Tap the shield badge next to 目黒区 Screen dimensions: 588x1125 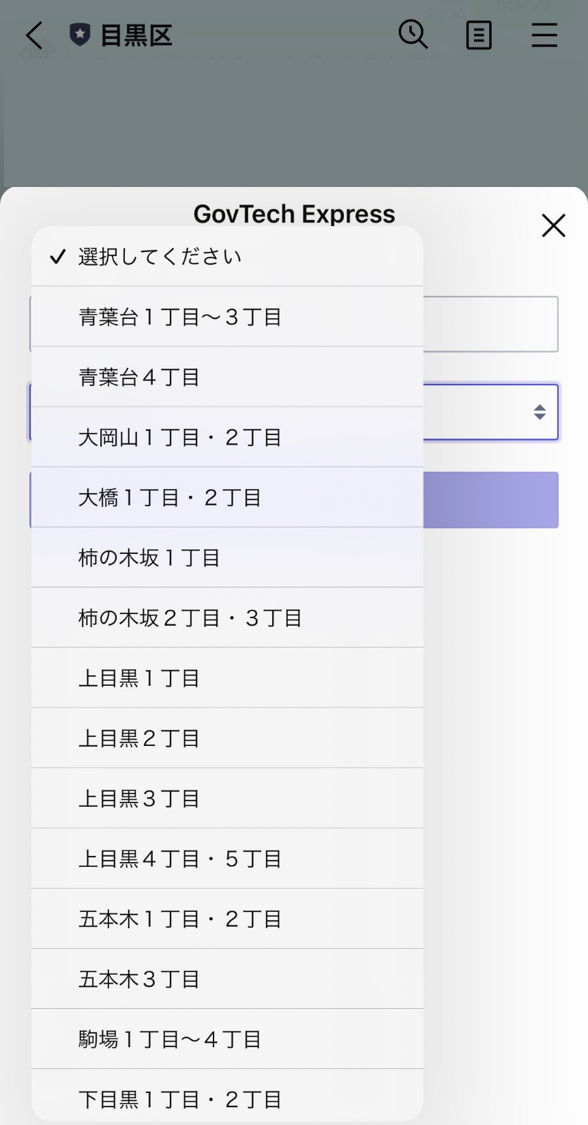point(80,35)
